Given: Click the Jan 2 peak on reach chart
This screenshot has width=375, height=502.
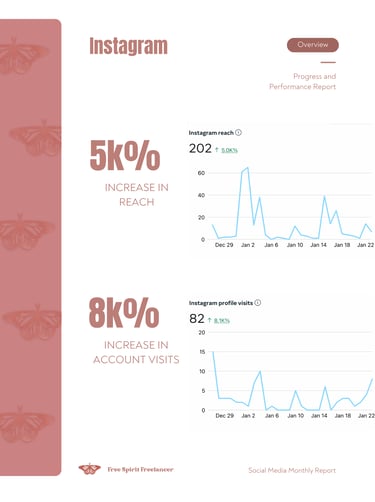Looking at the screenshot, I should click(x=247, y=168).
